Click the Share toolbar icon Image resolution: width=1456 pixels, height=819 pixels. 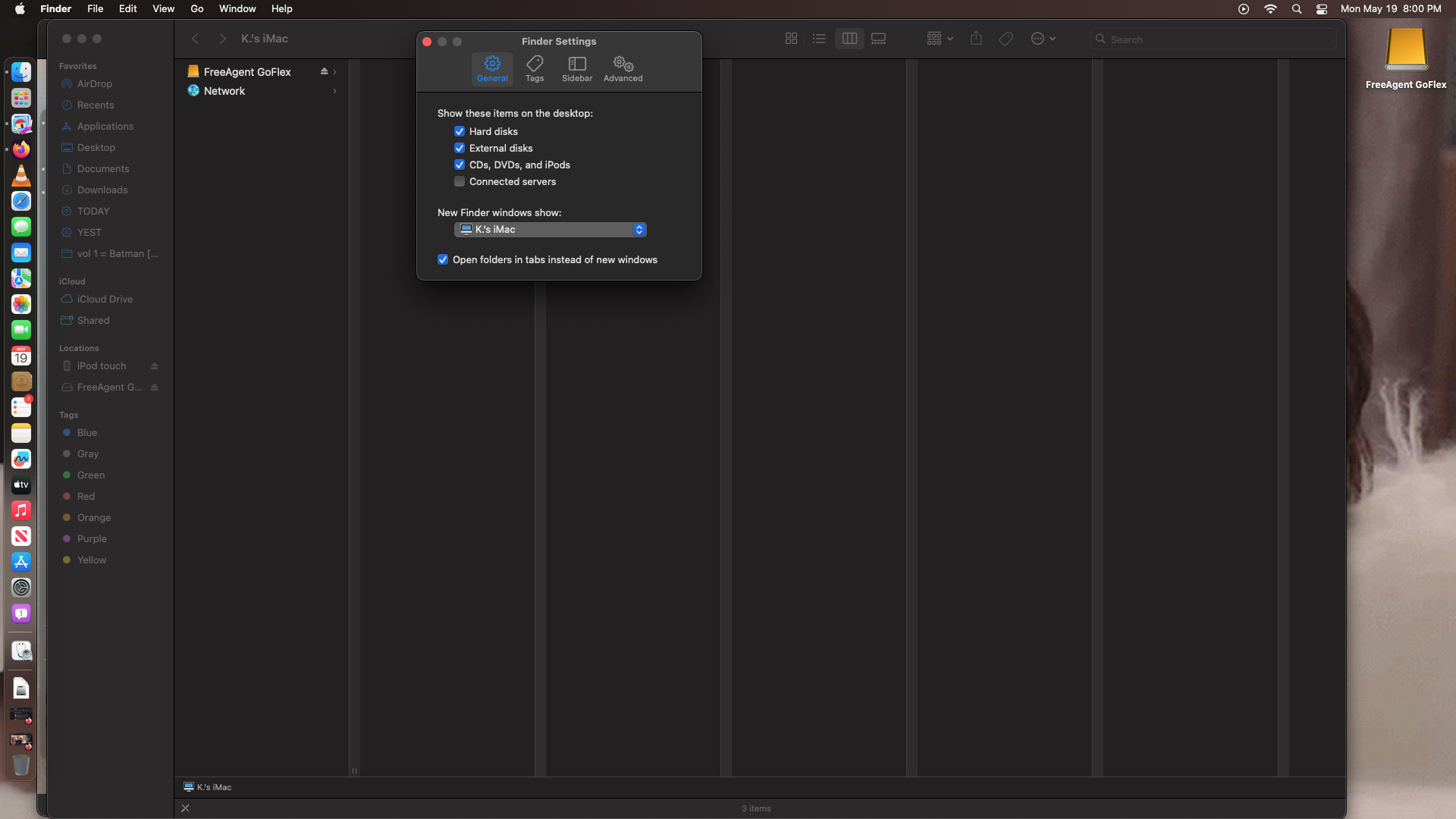click(x=976, y=39)
